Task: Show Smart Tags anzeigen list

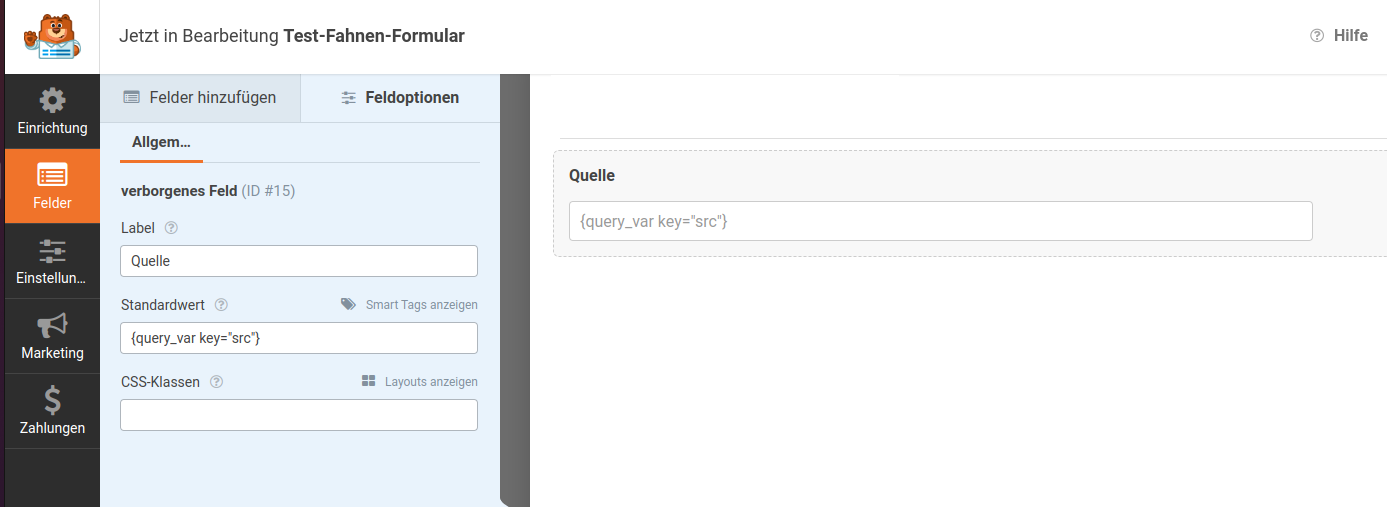Action: coord(410,305)
